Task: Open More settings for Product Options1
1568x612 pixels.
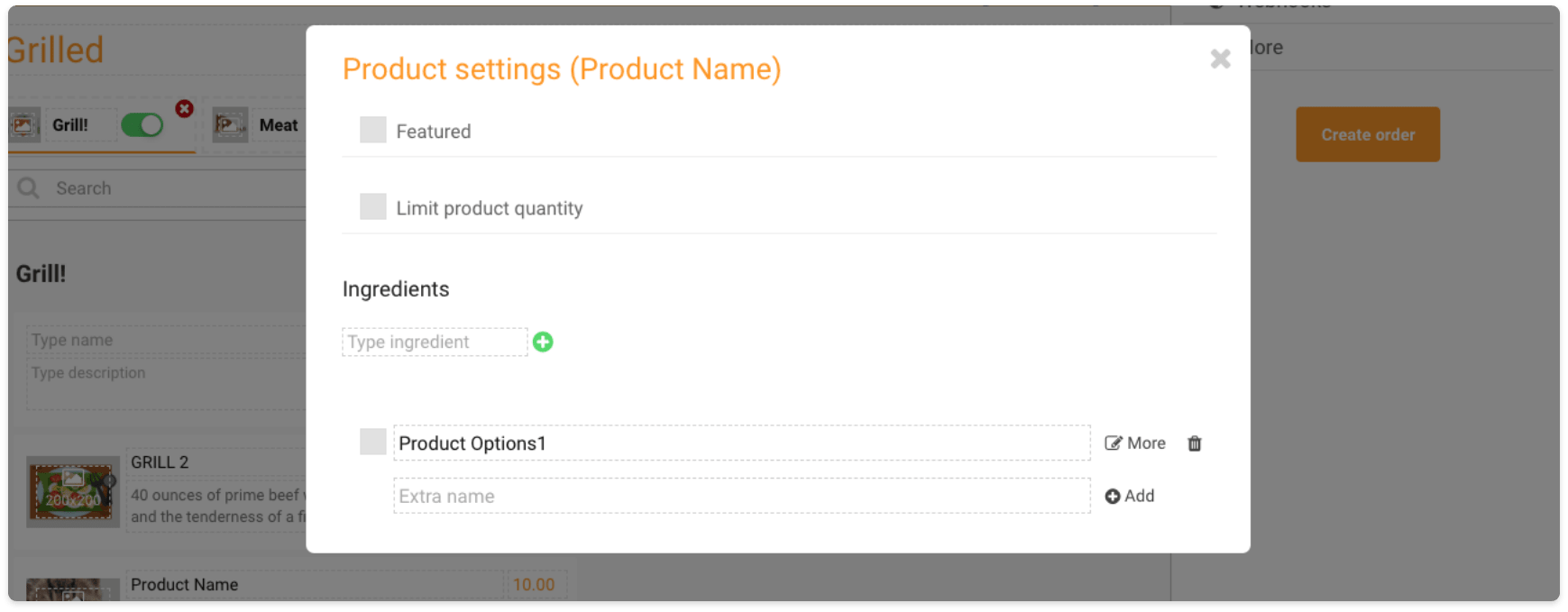Action: tap(1135, 443)
